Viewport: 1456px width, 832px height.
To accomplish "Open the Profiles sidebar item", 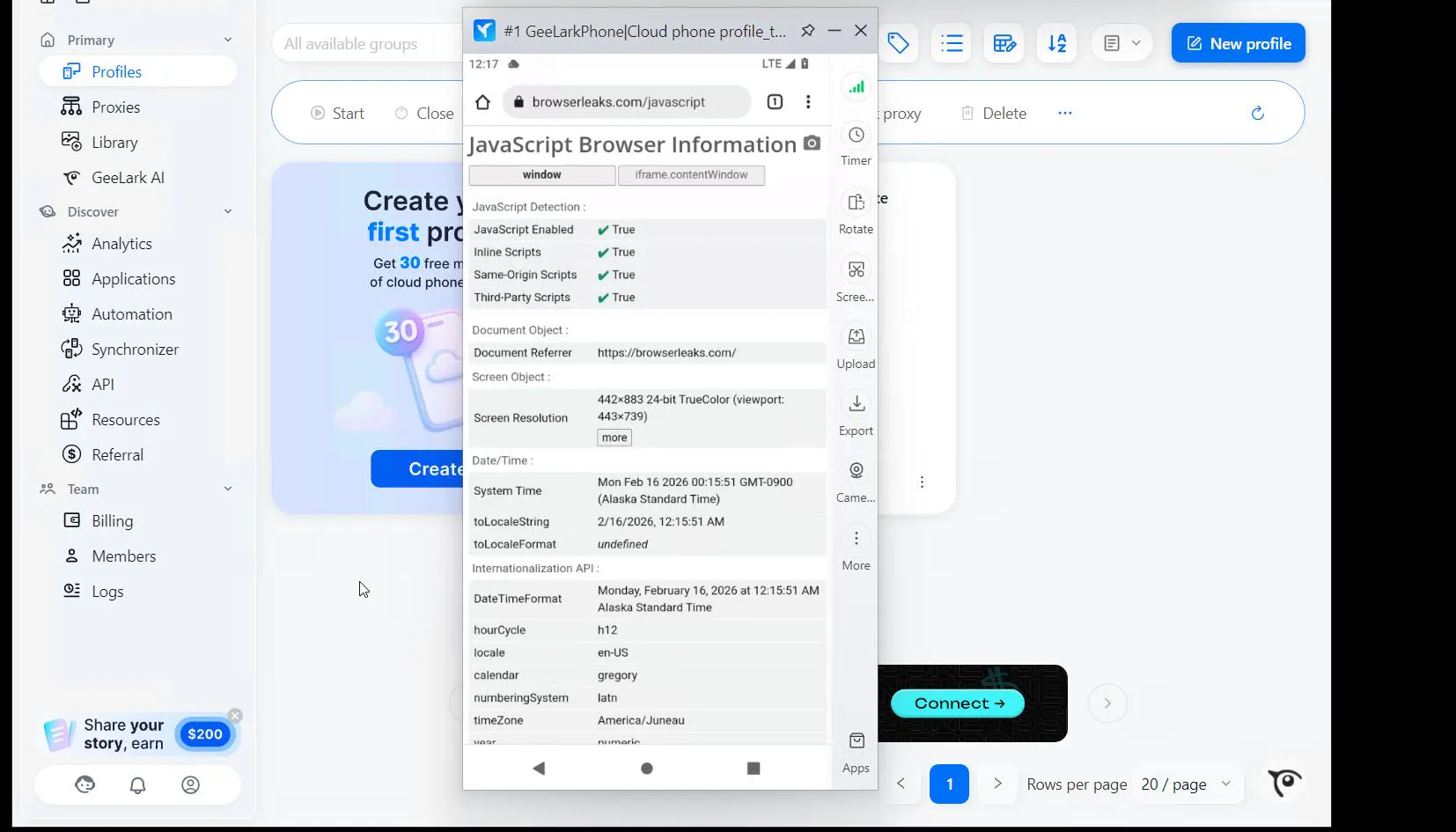I will point(137,71).
